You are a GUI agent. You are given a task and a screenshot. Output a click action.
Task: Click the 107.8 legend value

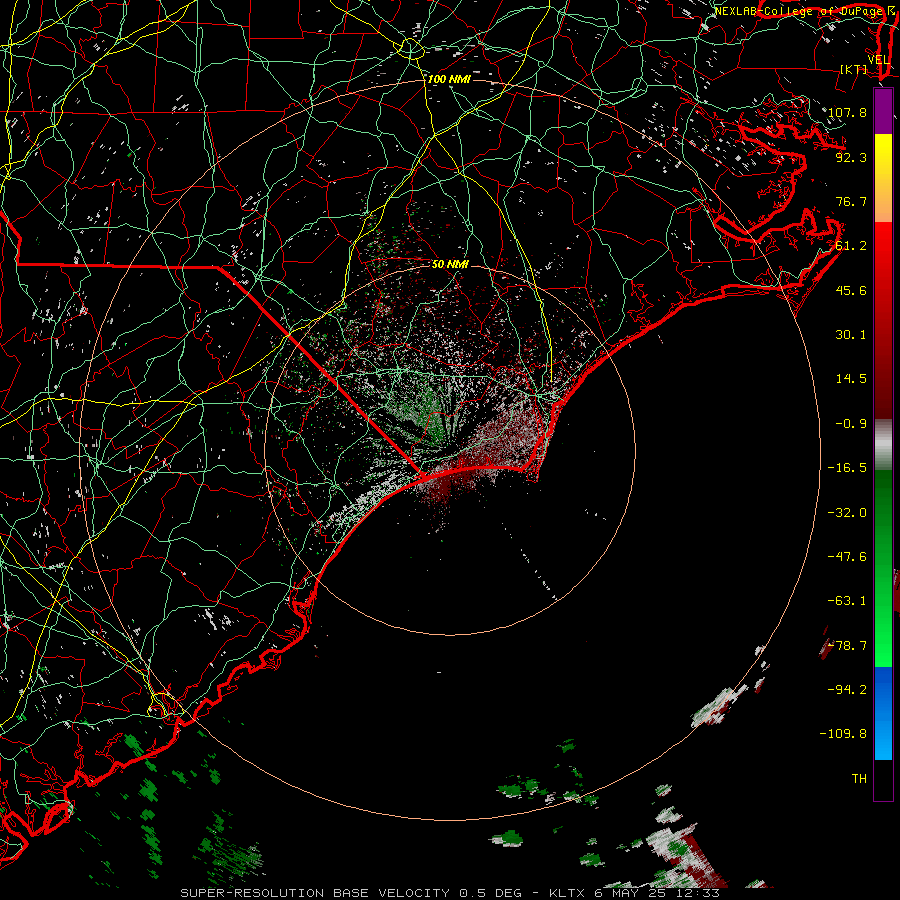[847, 112]
